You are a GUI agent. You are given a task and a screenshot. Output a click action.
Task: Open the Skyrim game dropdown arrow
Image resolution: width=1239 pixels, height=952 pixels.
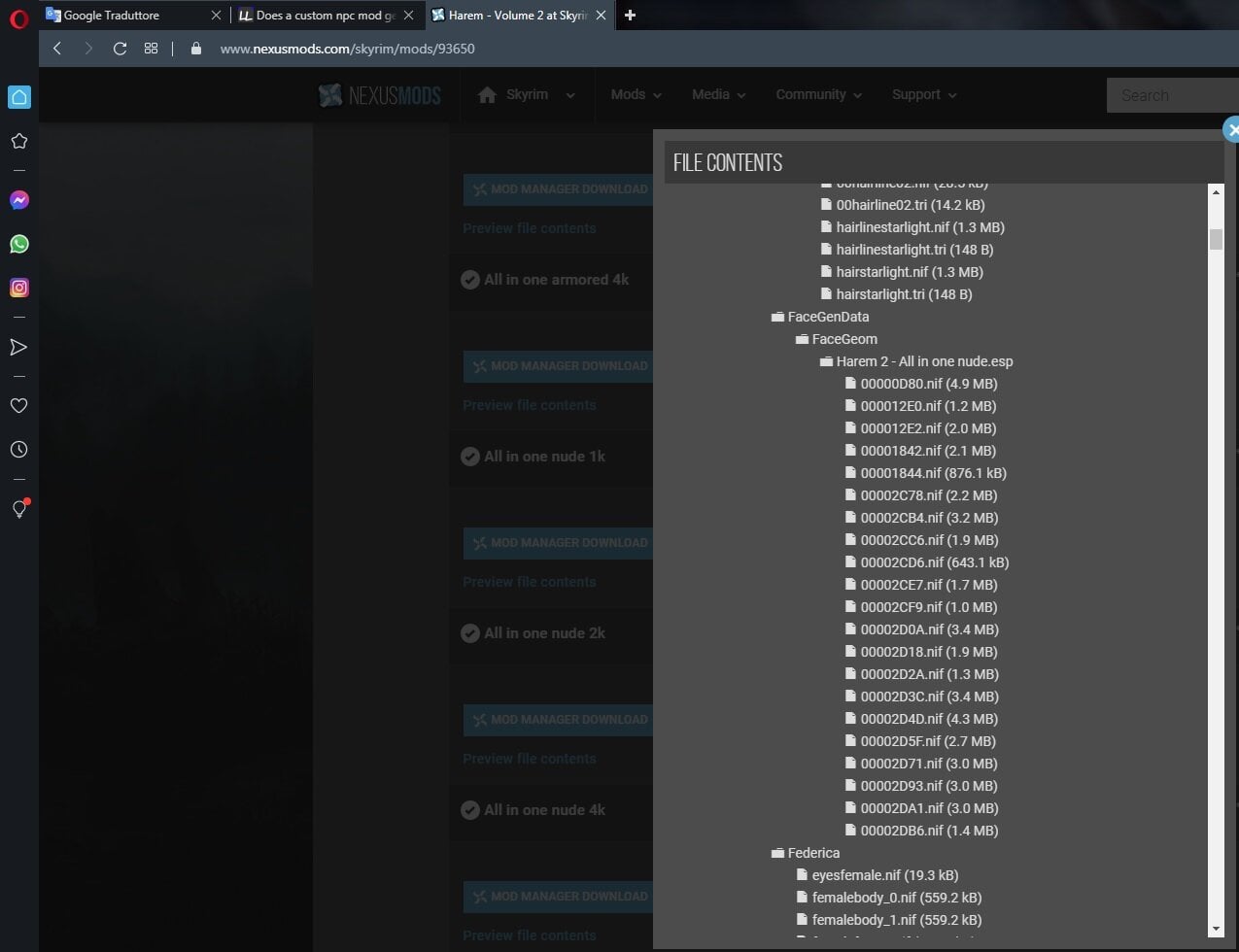pos(570,95)
